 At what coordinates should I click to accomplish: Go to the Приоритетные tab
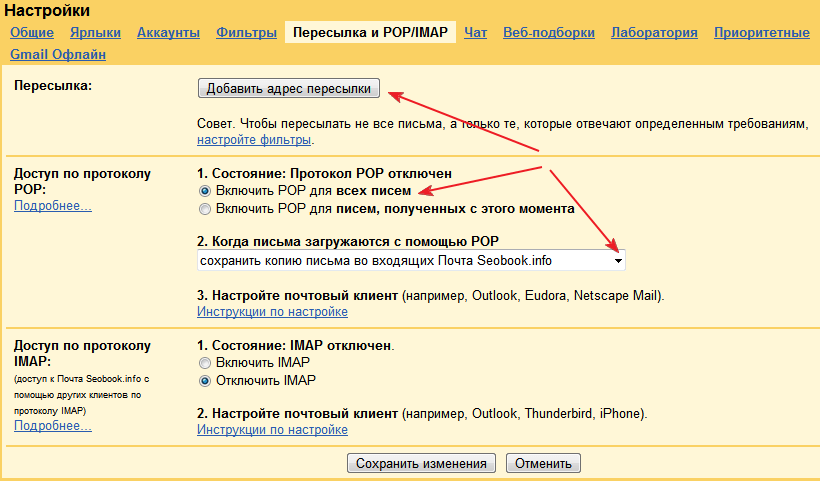click(762, 32)
